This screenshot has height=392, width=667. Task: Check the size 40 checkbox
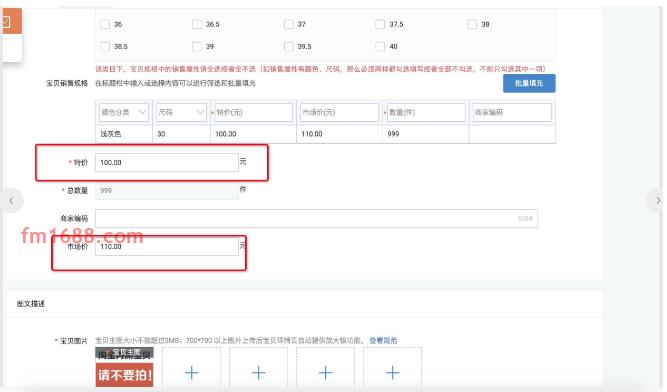pos(380,46)
